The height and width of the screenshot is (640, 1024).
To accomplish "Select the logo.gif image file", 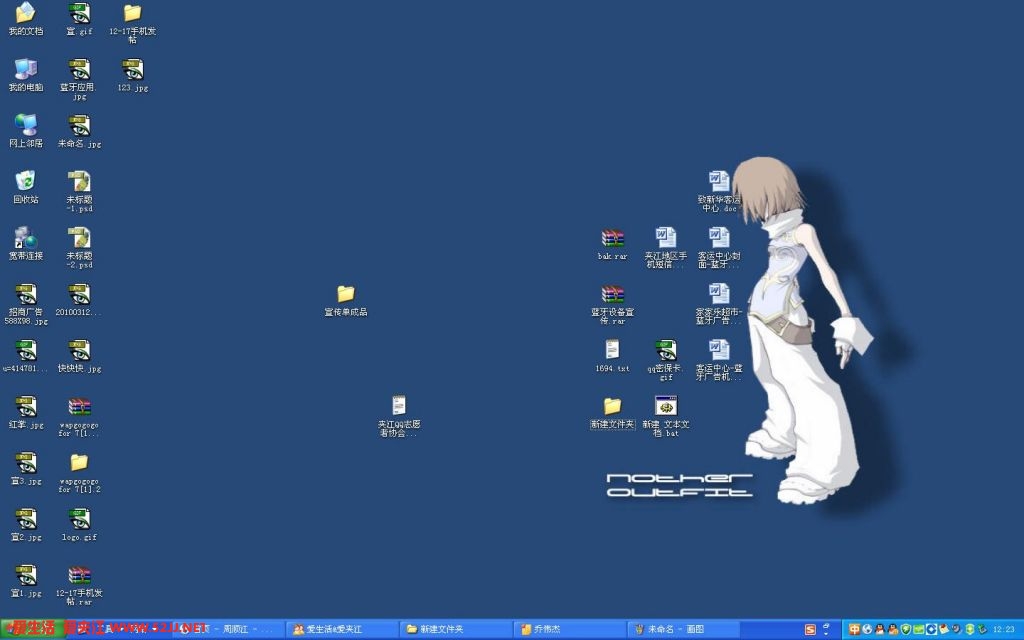I will (x=79, y=524).
